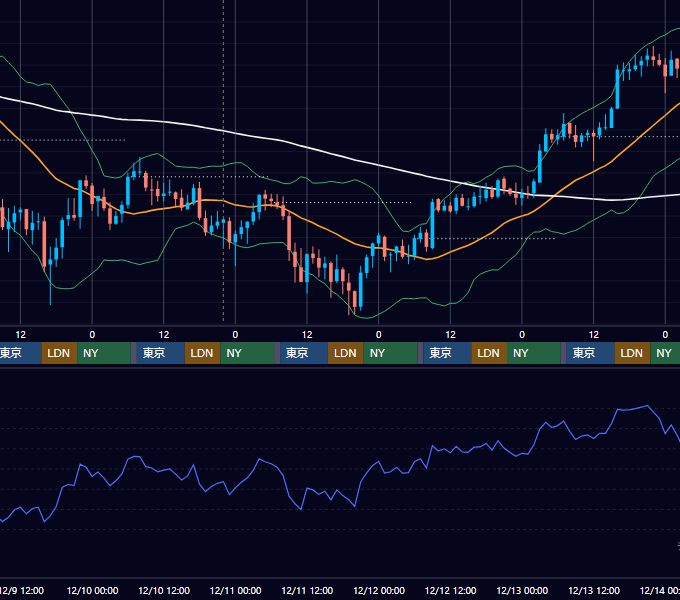Image resolution: width=680 pixels, height=600 pixels.
Task: Select LDN block between 12/12 12:00 and 12/13 00:00
Action: click(489, 353)
